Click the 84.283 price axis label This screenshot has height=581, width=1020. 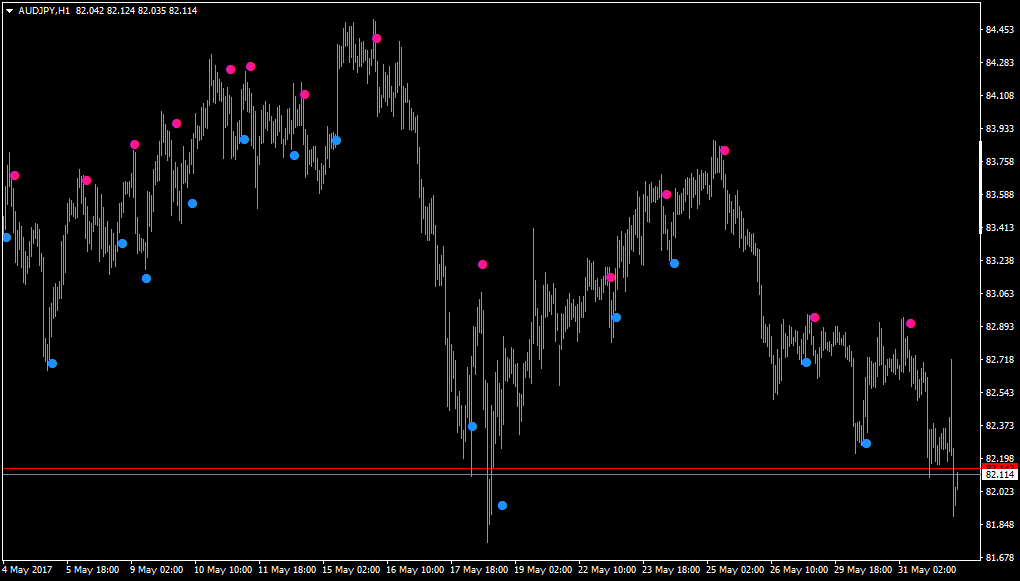tap(1000, 63)
